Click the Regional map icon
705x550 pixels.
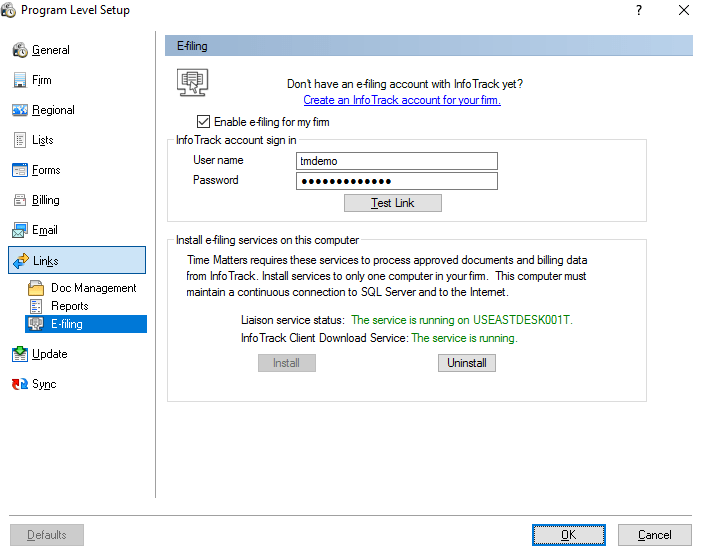coord(20,110)
